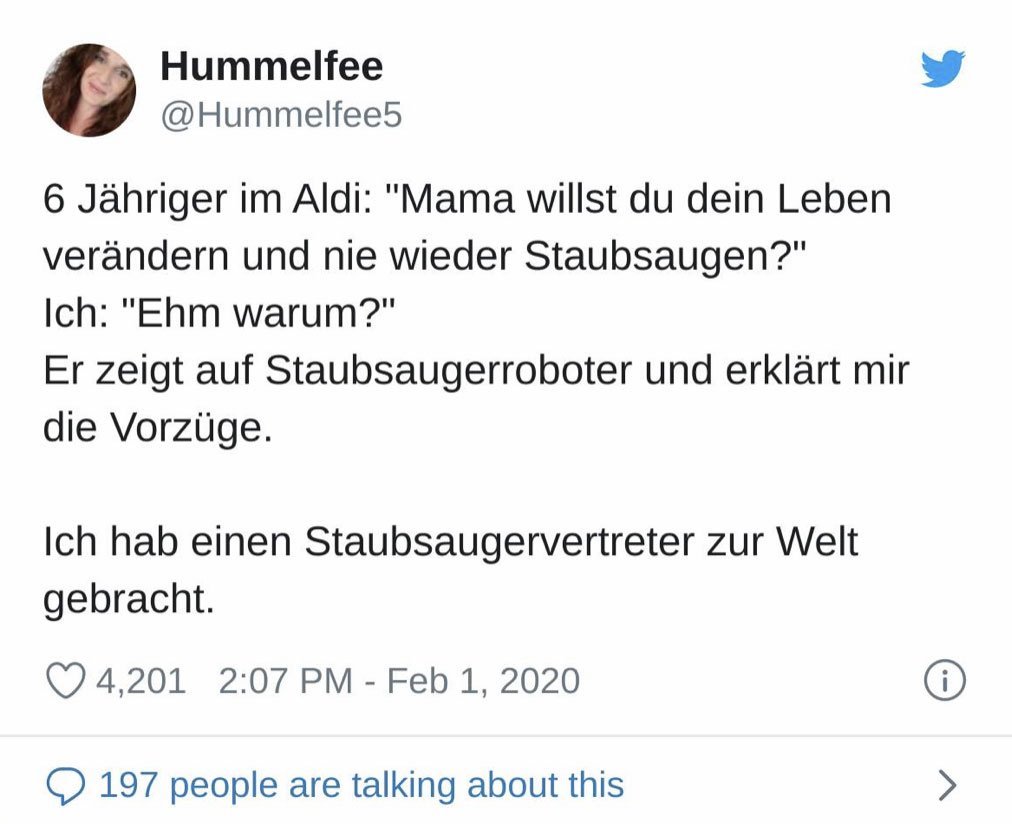1012x824 pixels.
Task: Like the tweet with the heart icon
Action: (66, 681)
